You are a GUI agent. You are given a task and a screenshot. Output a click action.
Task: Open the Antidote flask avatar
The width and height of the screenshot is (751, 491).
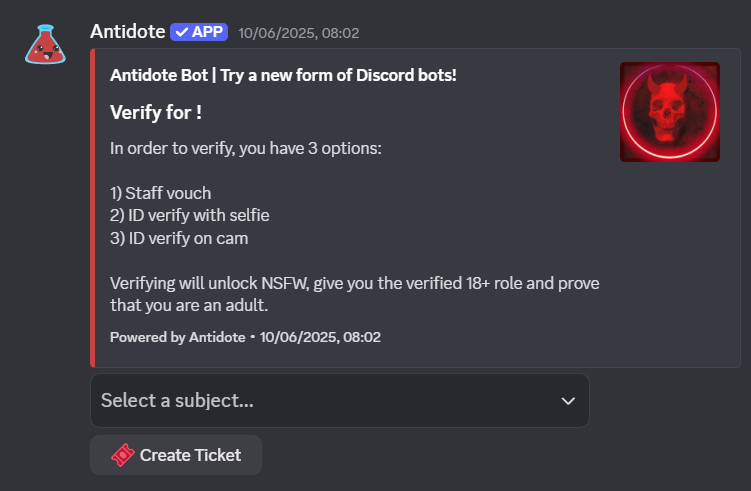click(x=46, y=45)
